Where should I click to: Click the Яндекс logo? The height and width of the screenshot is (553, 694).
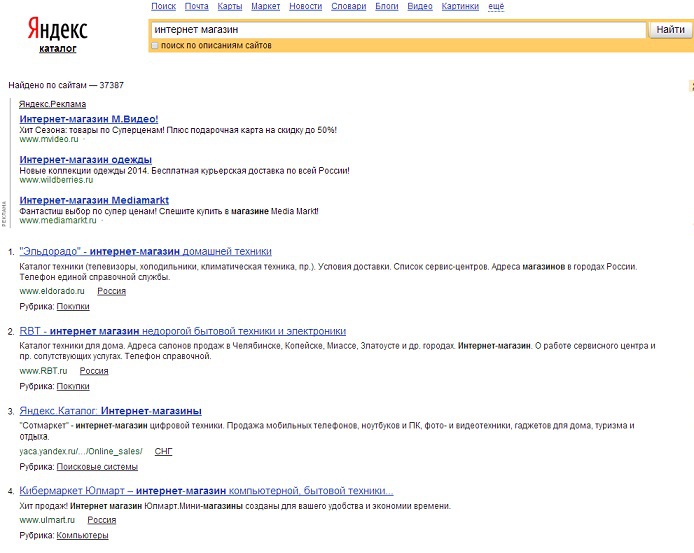(58, 29)
